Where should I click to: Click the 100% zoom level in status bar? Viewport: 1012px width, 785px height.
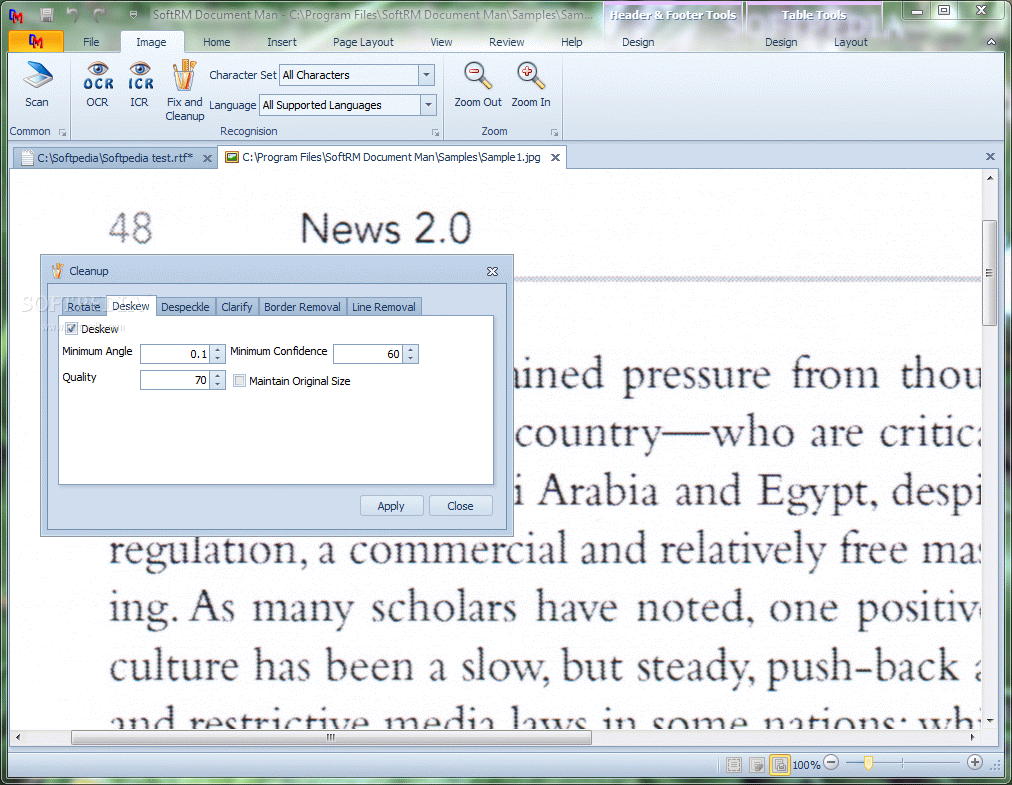pyautogui.click(x=806, y=765)
